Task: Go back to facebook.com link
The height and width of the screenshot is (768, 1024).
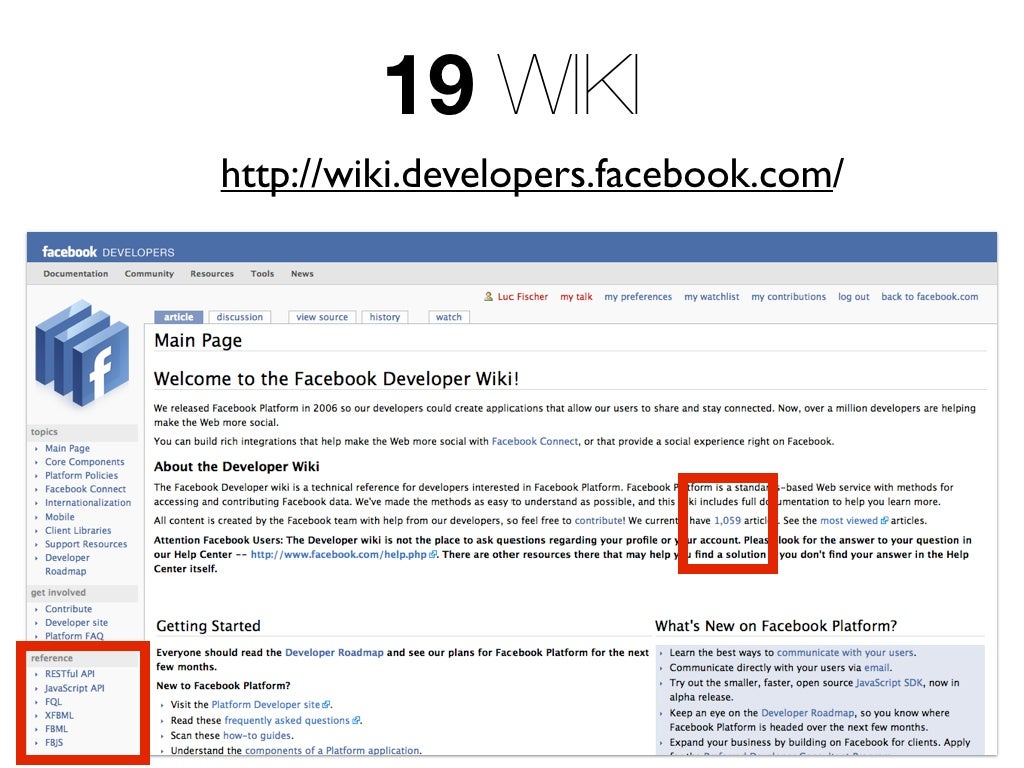Action: tap(930, 296)
